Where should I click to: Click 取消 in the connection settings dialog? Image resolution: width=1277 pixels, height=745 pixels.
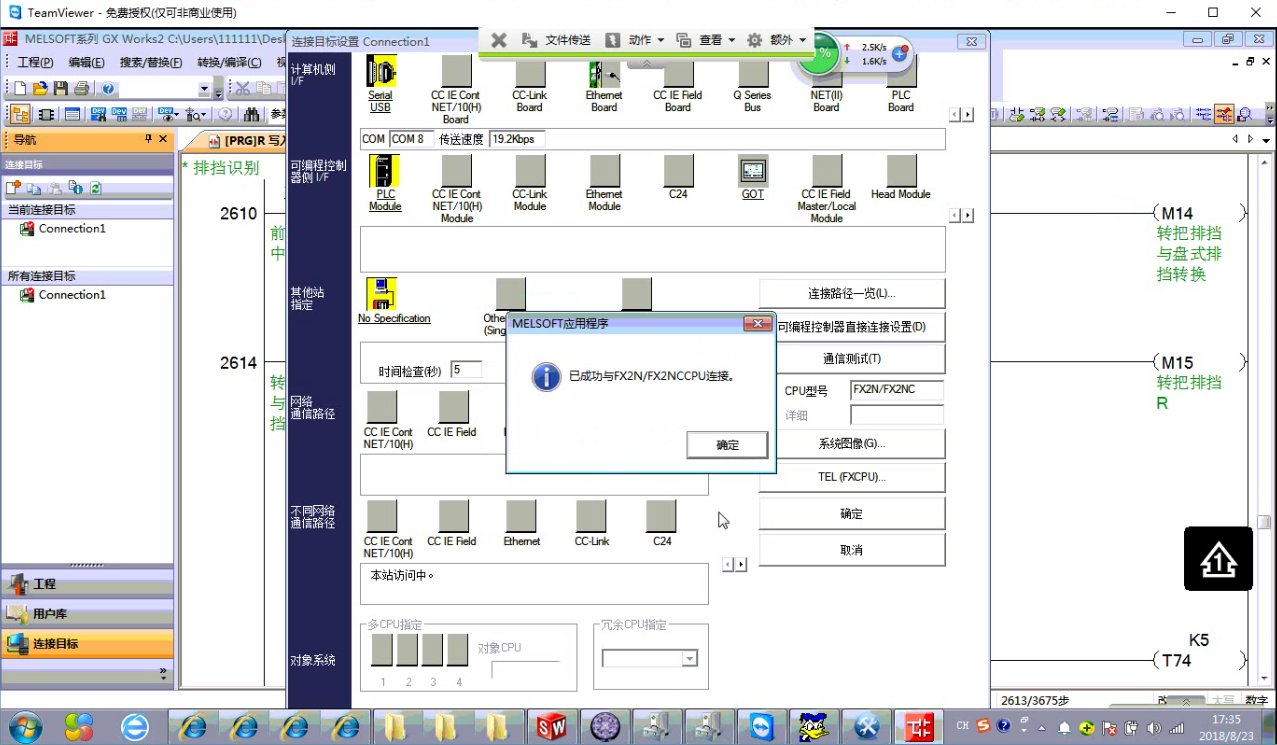(x=852, y=550)
